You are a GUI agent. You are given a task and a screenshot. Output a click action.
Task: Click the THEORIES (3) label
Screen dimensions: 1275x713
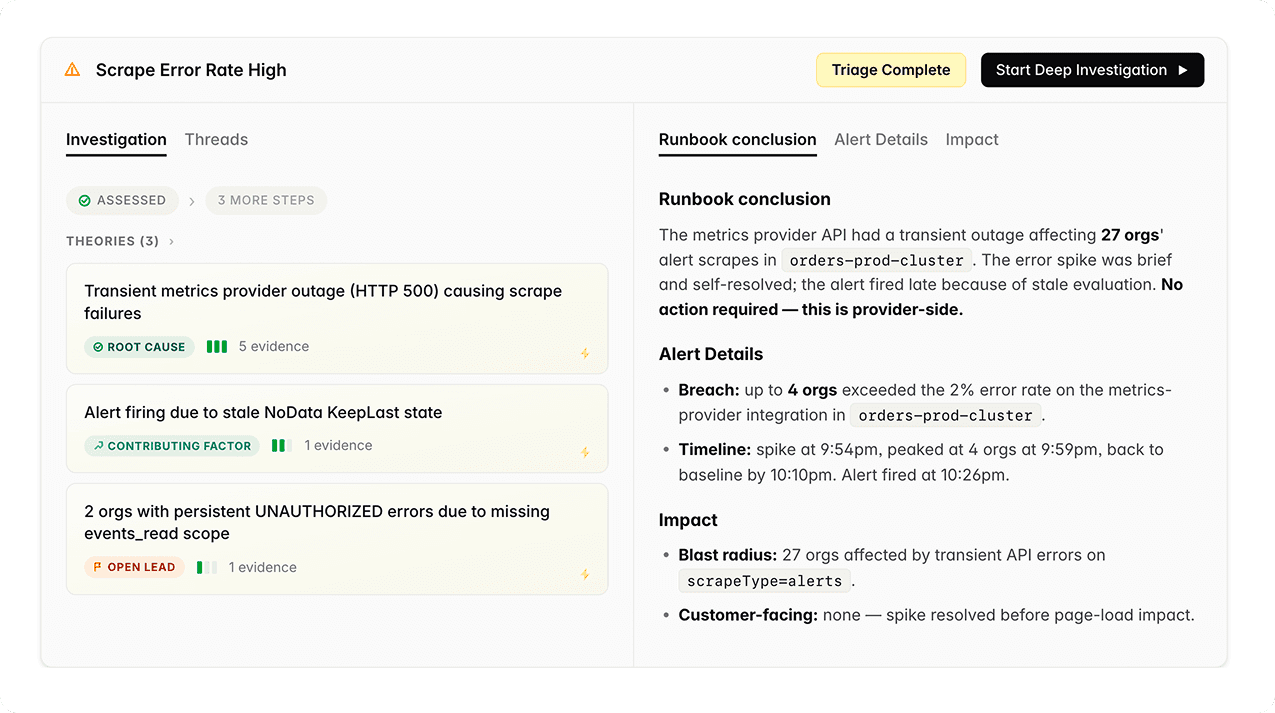click(112, 241)
